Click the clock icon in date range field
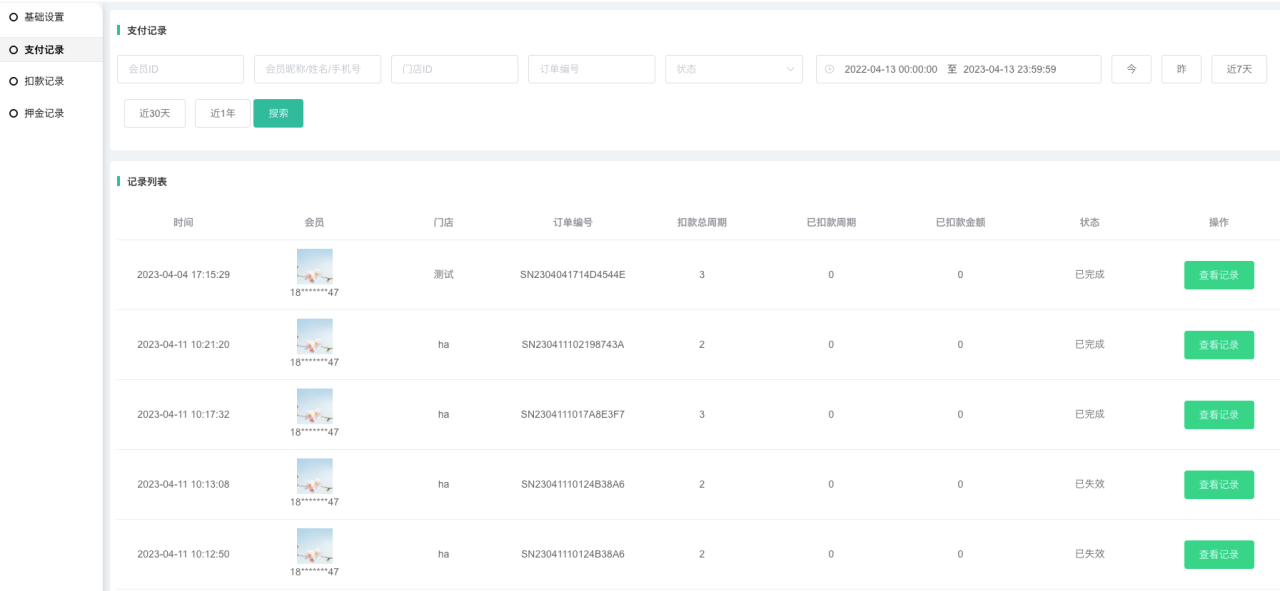Image resolution: width=1280 pixels, height=591 pixels. tap(829, 69)
